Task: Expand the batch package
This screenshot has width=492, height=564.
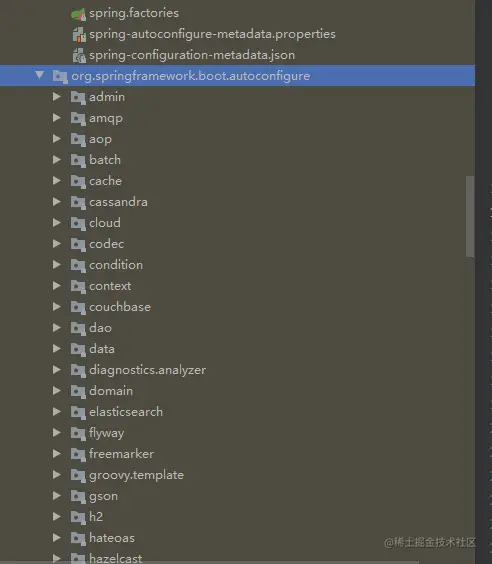Action: pyautogui.click(x=57, y=159)
